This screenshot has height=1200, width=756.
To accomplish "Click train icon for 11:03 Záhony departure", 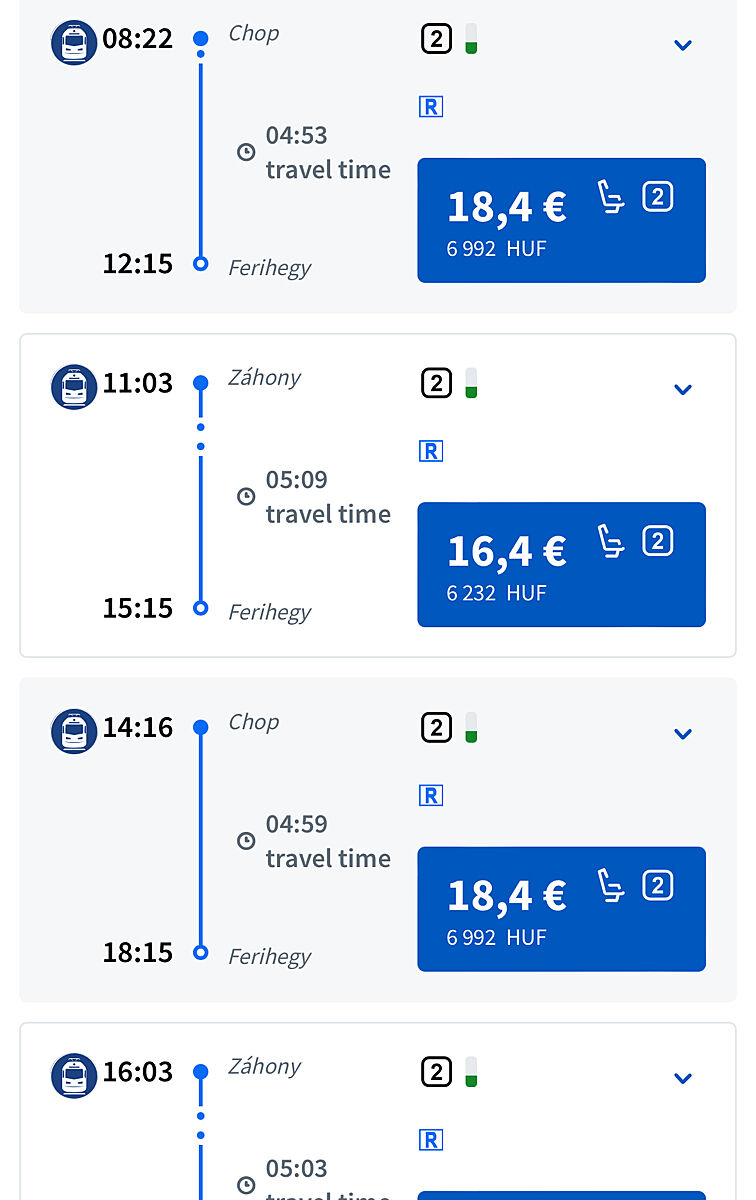I will 74,387.
